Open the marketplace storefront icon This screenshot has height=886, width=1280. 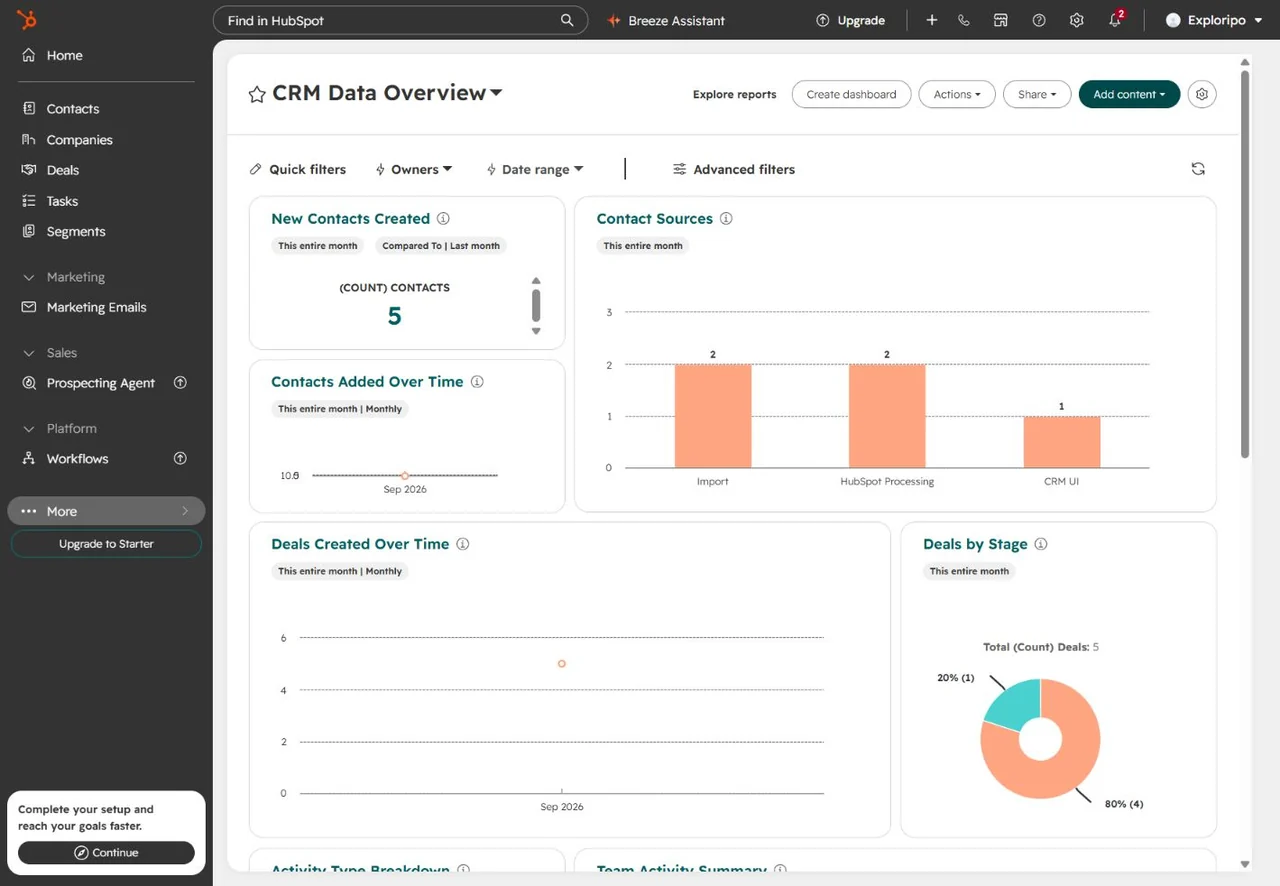pyautogui.click(x=1000, y=20)
